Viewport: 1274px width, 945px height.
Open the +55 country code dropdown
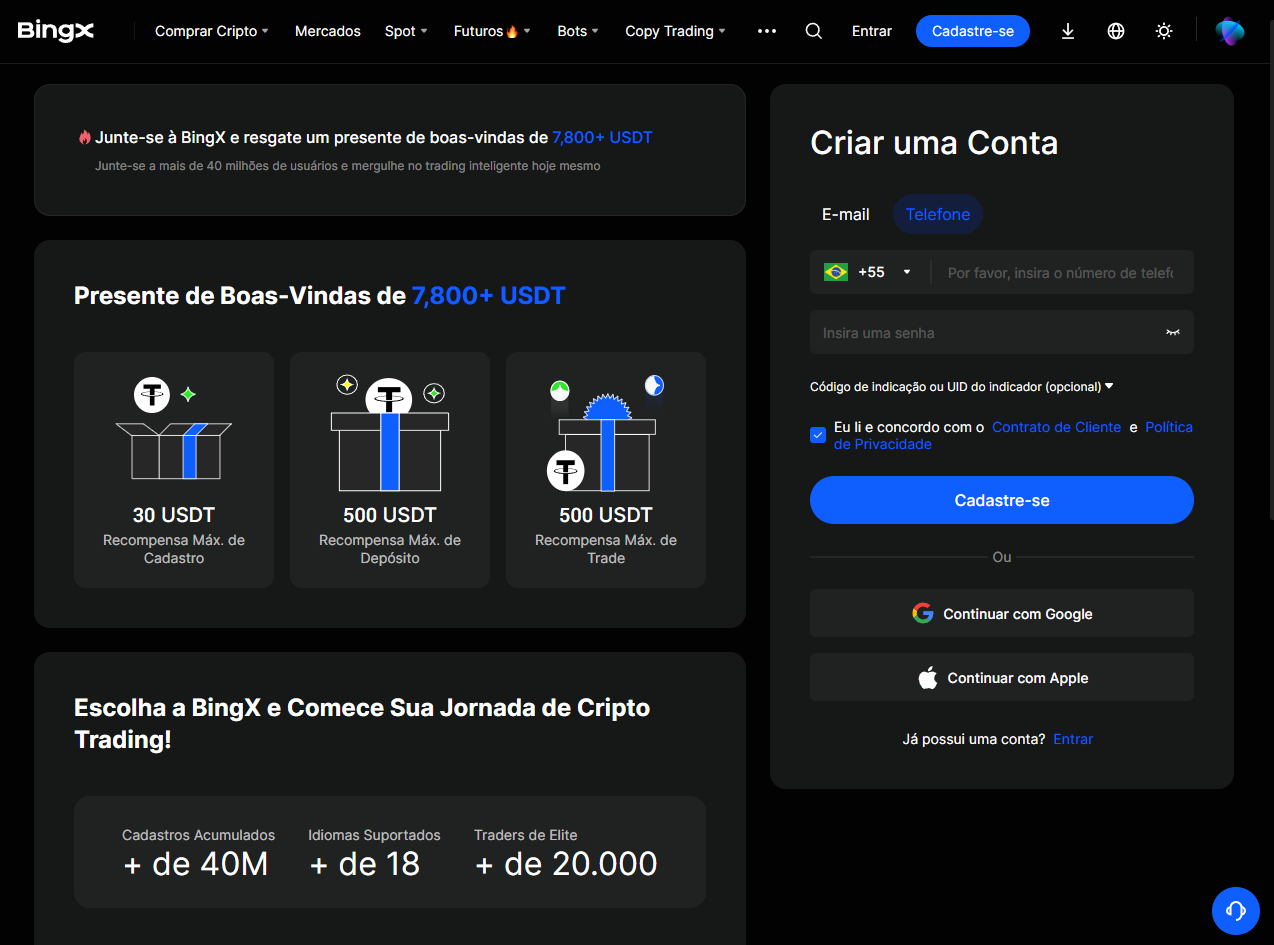tap(884, 272)
